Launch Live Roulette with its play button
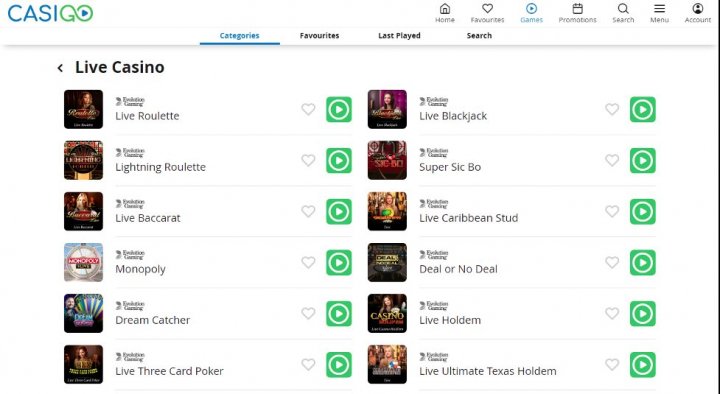 [339, 110]
